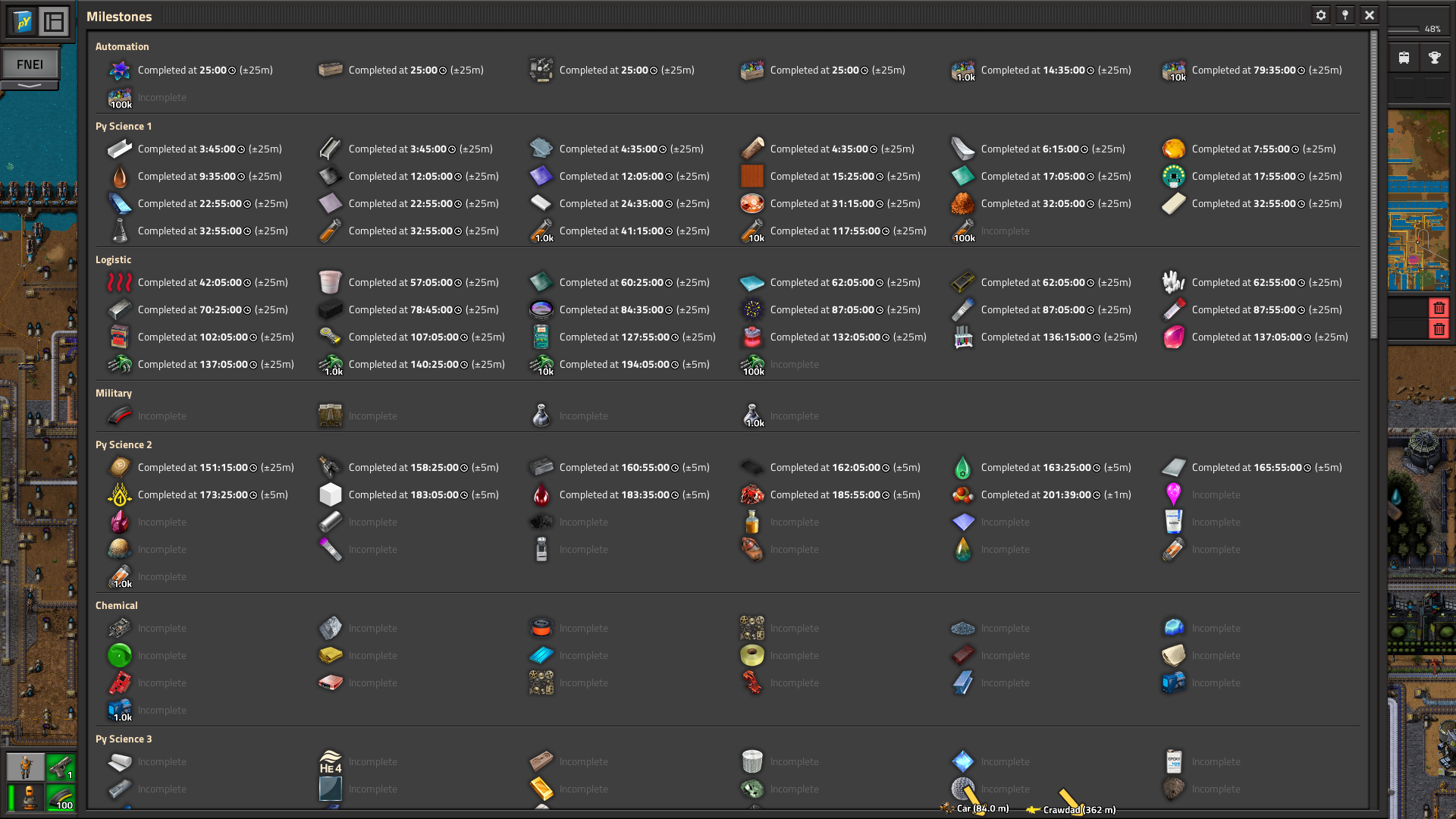Click the gold ingot Py Science 3 icon
Screen dimensions: 1456x819
point(541,789)
